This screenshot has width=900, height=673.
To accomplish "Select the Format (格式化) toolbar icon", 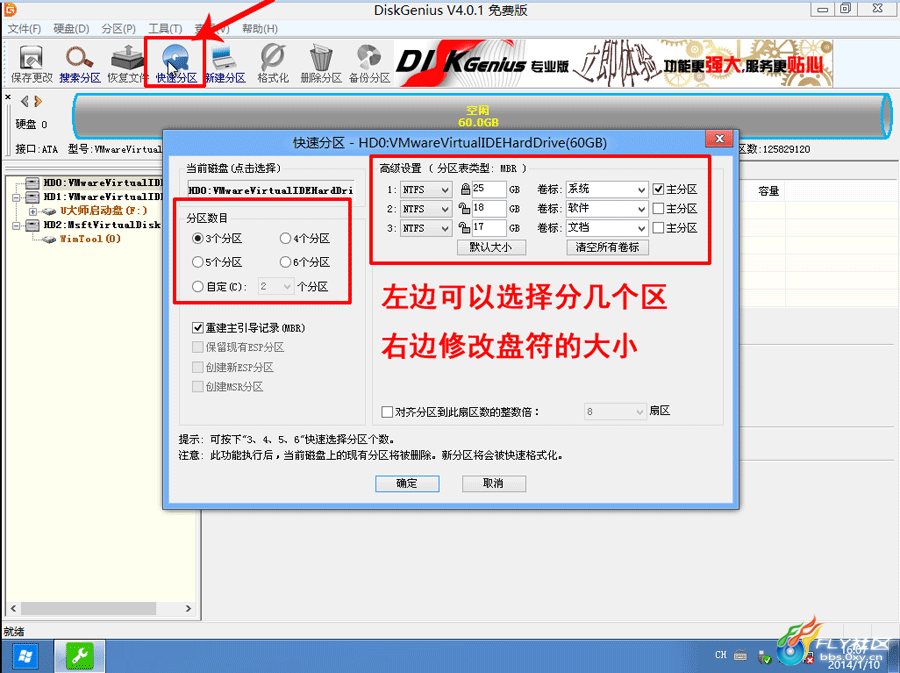I will pos(273,63).
